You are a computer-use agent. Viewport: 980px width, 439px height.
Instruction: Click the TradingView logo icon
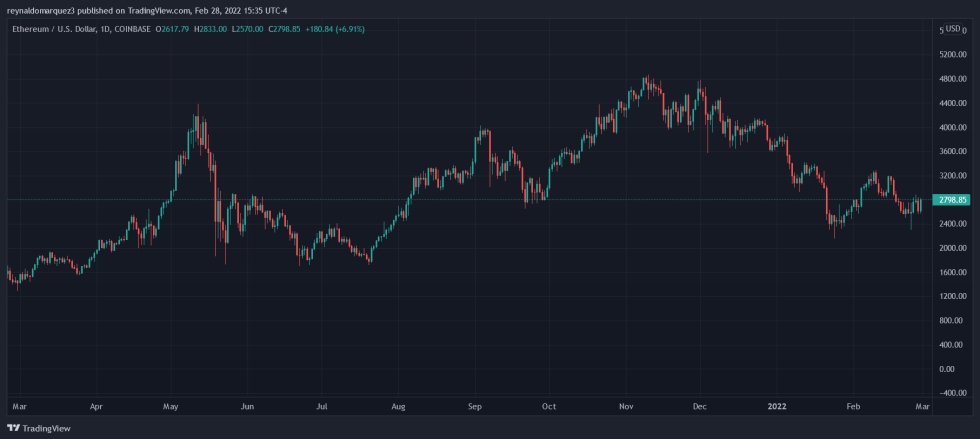[x=13, y=428]
